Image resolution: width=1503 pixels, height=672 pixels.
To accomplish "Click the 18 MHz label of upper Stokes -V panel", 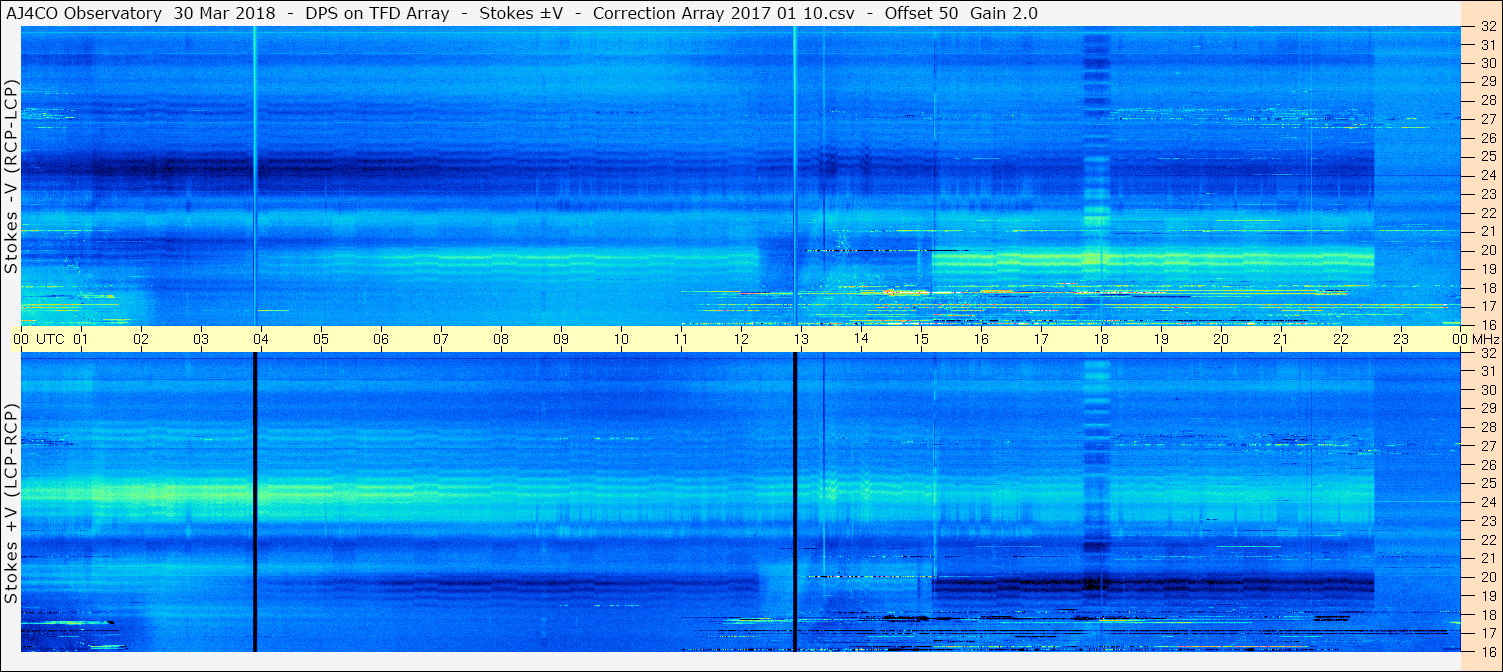I will pyautogui.click(x=1487, y=288).
